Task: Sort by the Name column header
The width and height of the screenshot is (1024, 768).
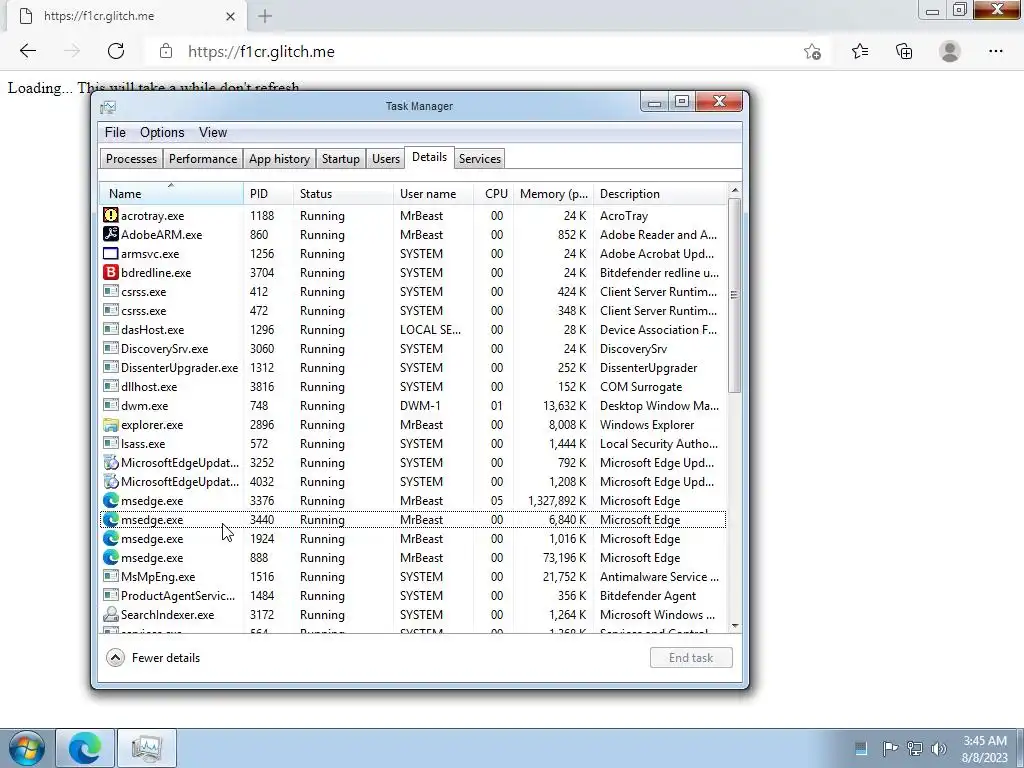Action: (x=171, y=194)
